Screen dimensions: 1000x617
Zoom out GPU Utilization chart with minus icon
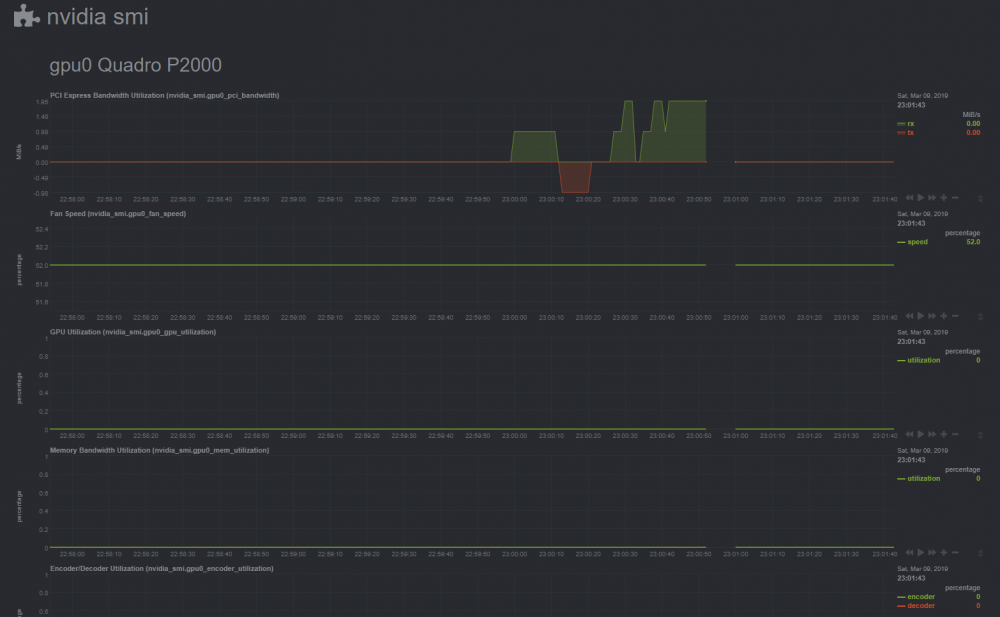pos(955,434)
